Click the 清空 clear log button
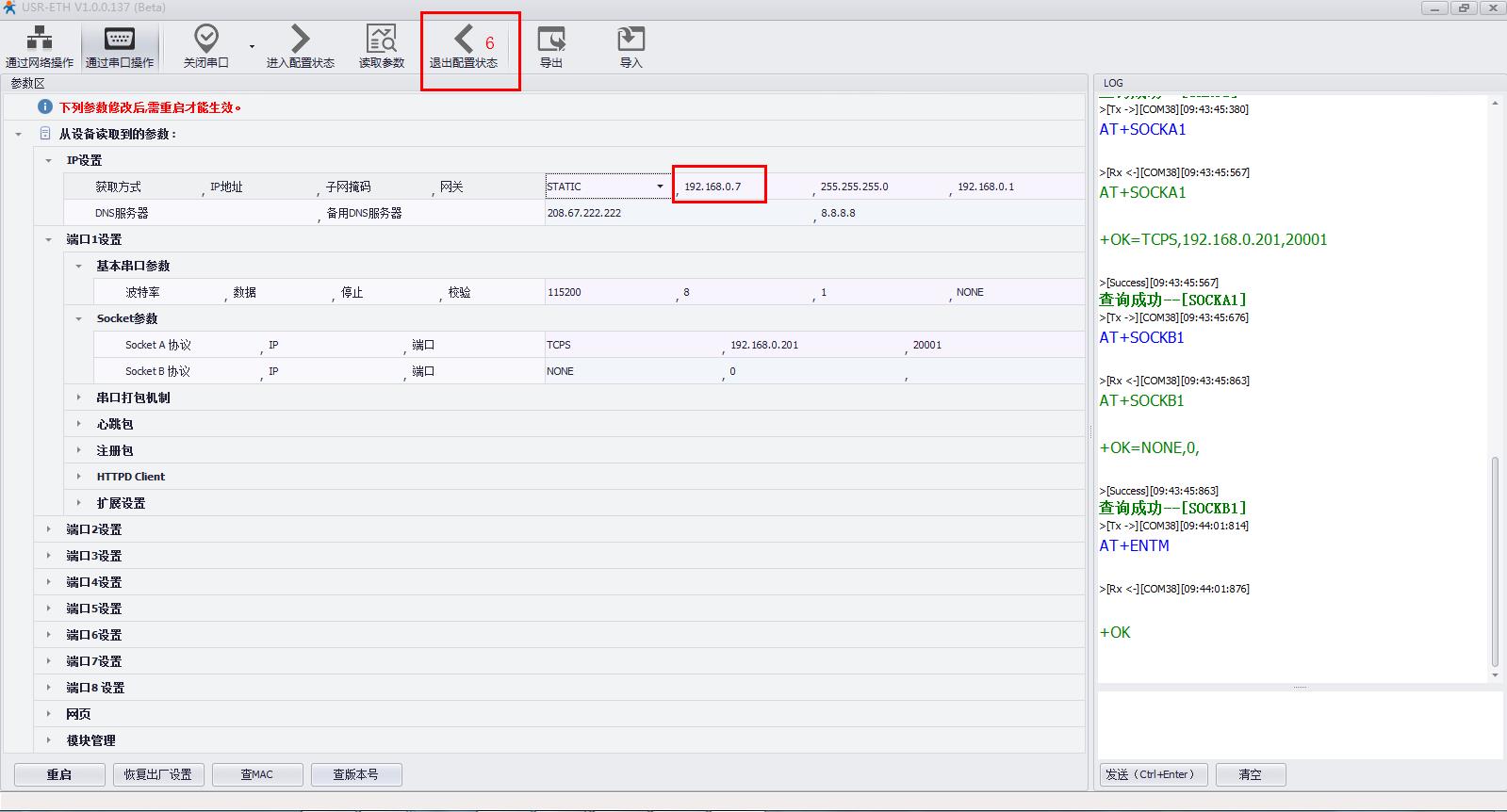The width and height of the screenshot is (1507, 812). 1250,774
